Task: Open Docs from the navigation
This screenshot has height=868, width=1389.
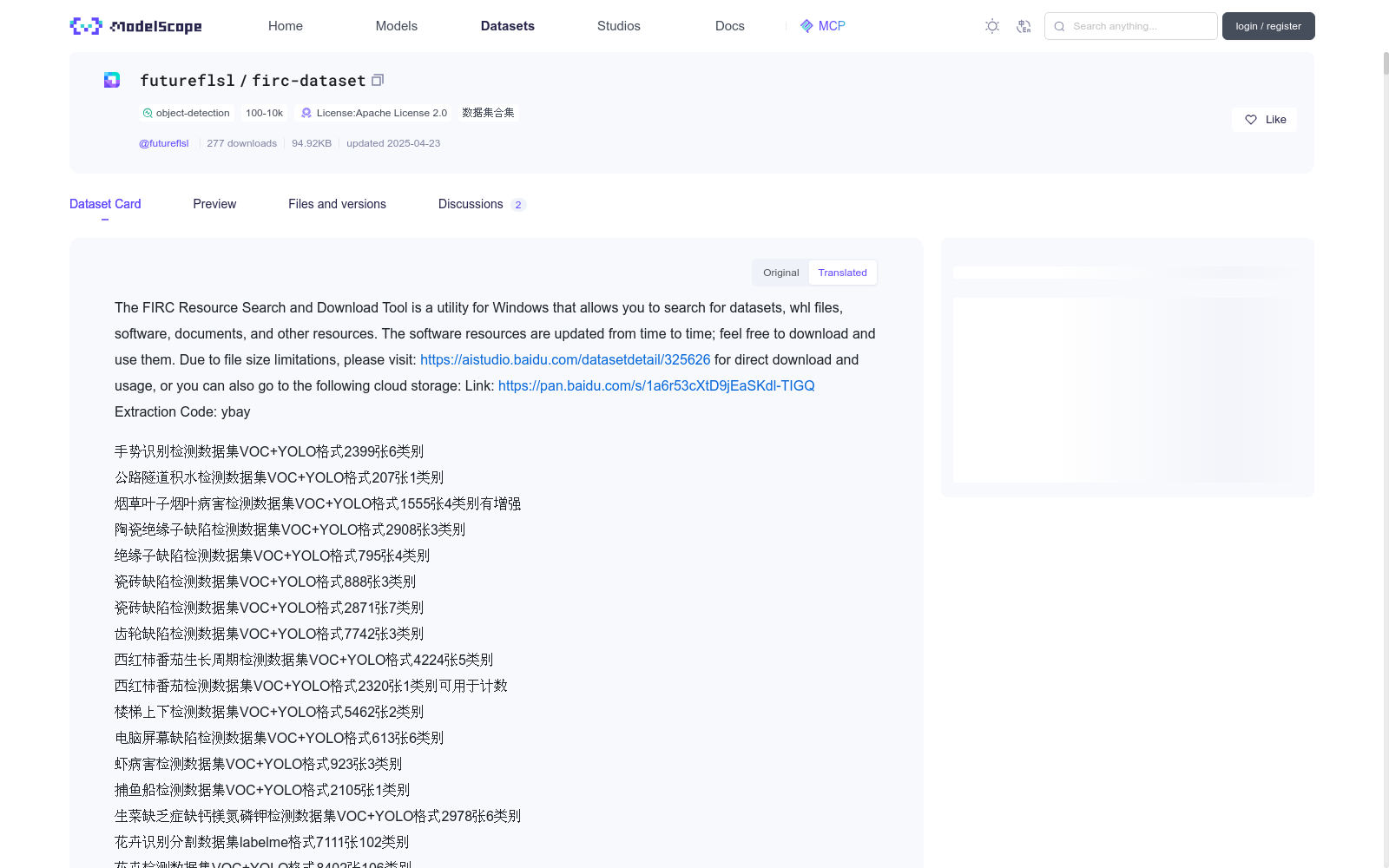Action: [730, 26]
